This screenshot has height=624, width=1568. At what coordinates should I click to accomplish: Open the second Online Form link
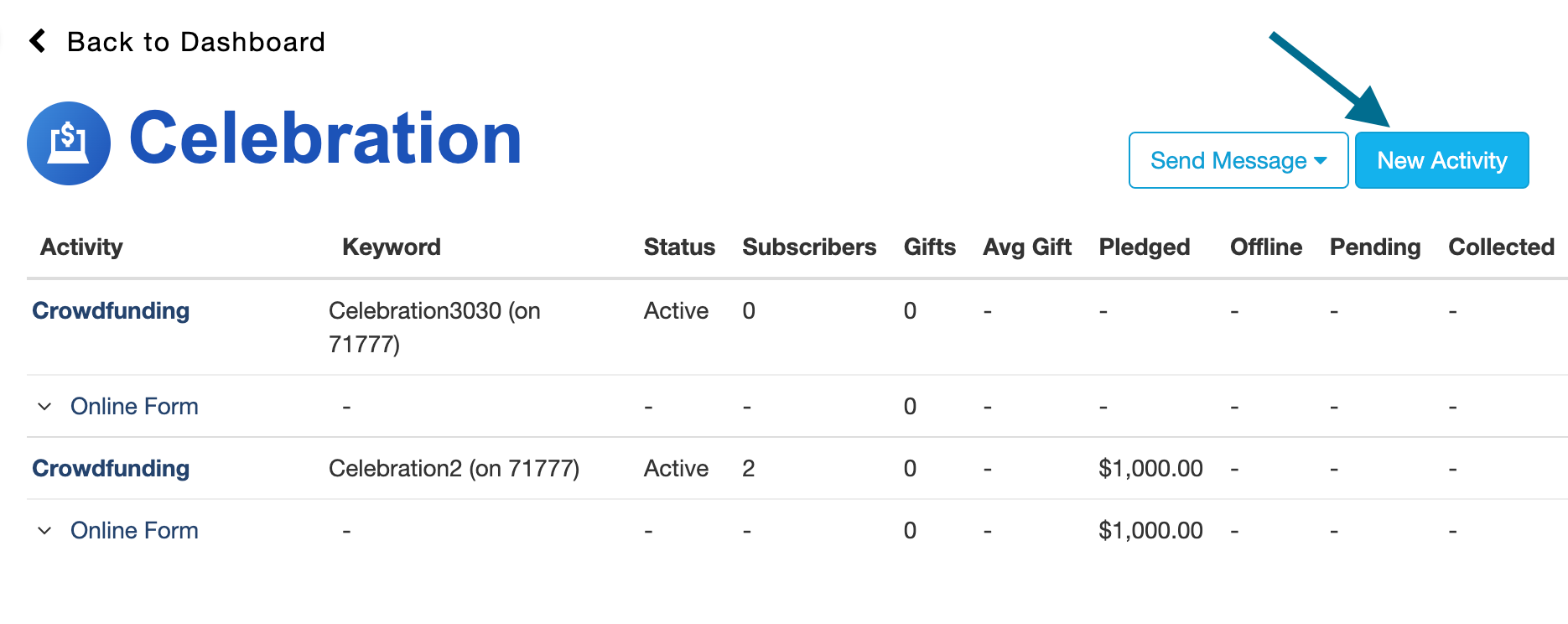(x=134, y=531)
